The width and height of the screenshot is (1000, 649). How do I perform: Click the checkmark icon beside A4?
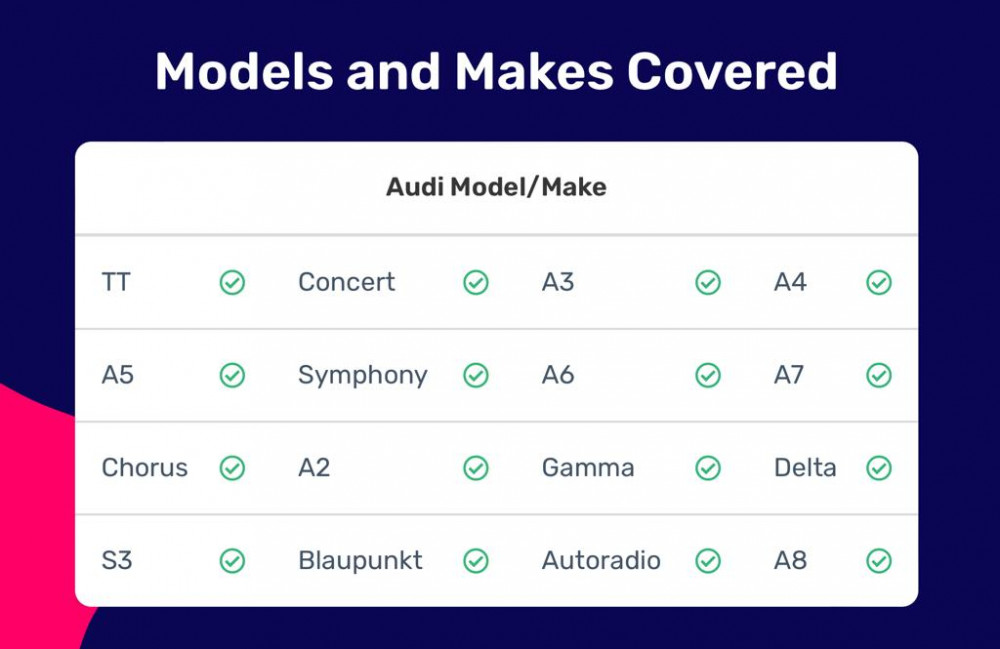click(x=879, y=282)
